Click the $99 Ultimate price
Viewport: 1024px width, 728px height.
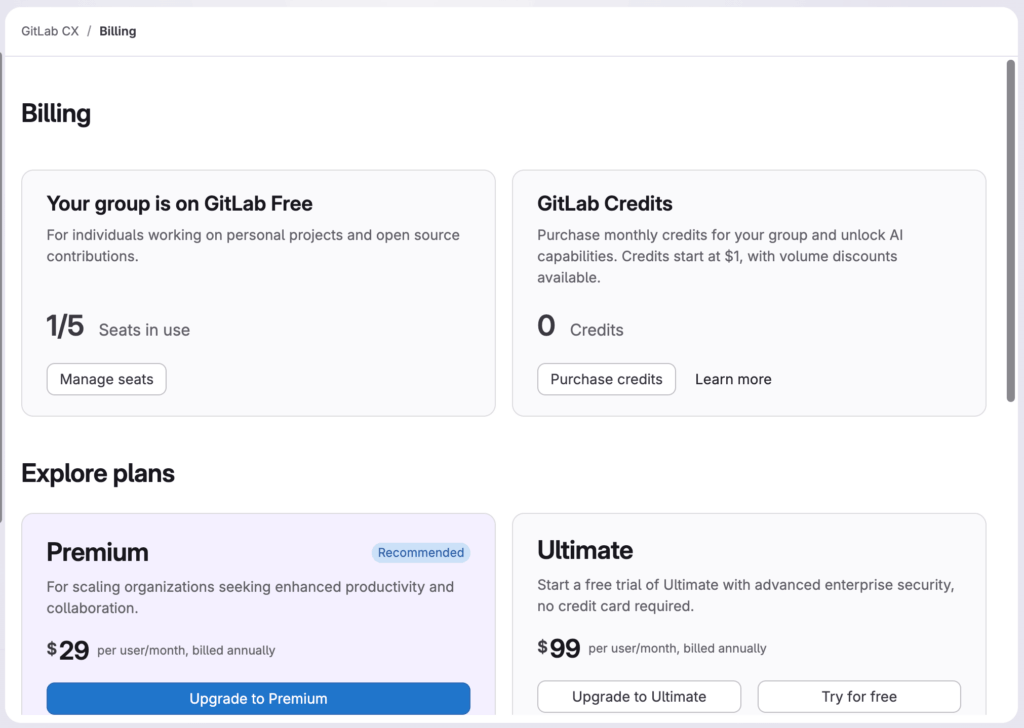click(x=560, y=649)
